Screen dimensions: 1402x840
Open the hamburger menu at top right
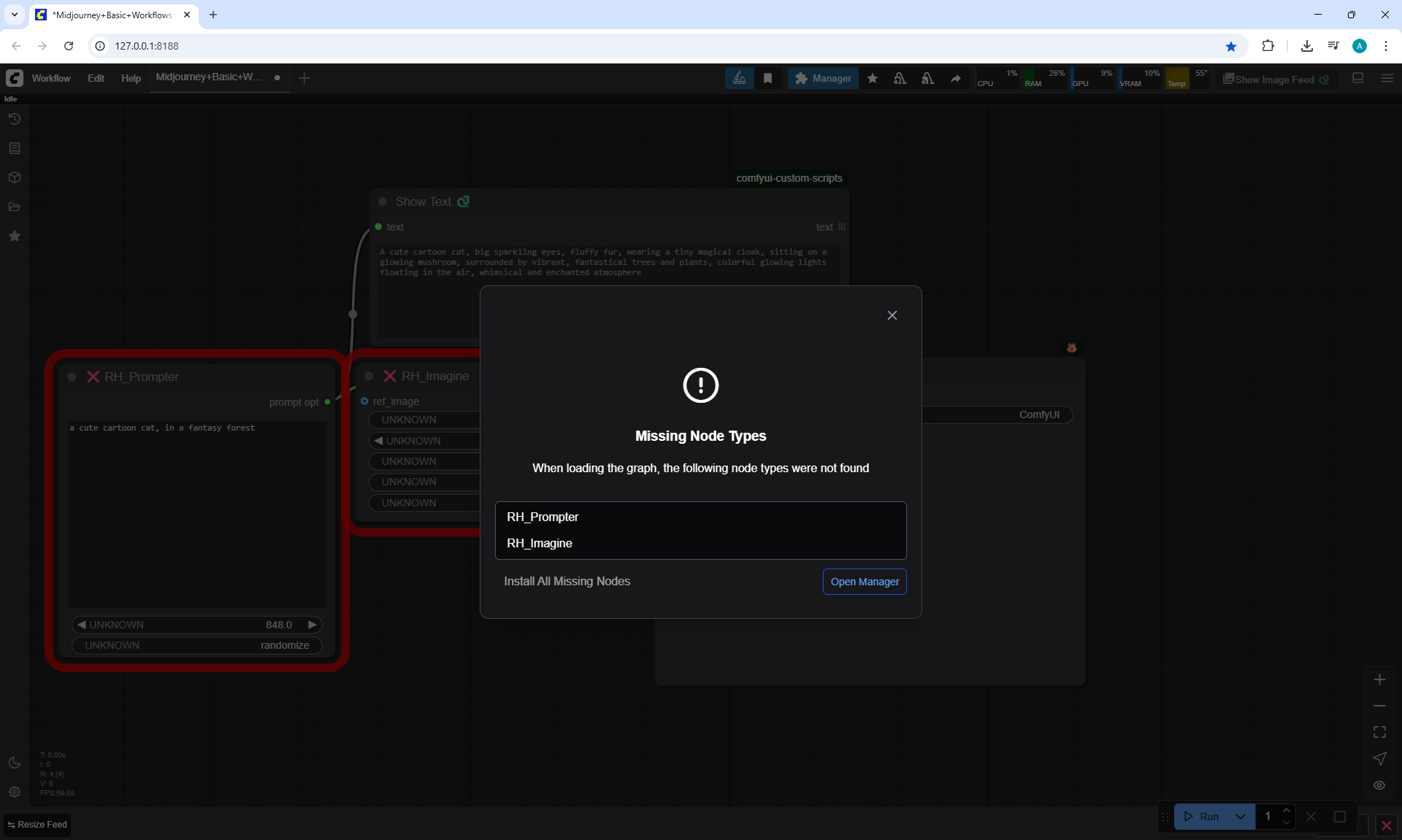point(1387,78)
